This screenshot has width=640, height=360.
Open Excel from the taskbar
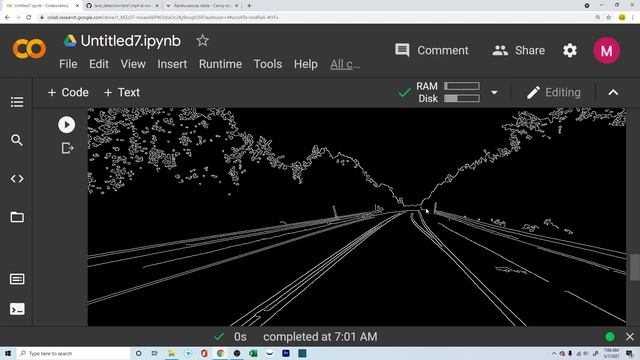pos(253,353)
